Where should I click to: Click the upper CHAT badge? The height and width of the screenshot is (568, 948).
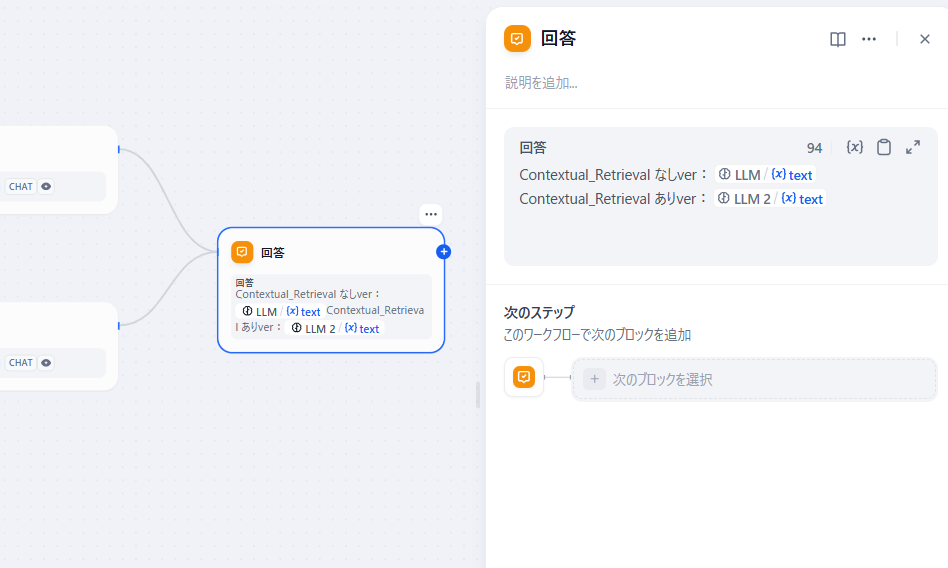pyautogui.click(x=21, y=186)
